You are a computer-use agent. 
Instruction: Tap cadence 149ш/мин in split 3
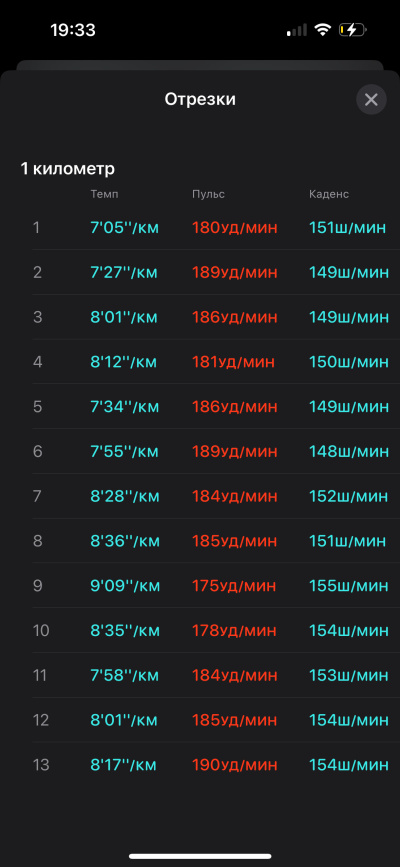(349, 317)
